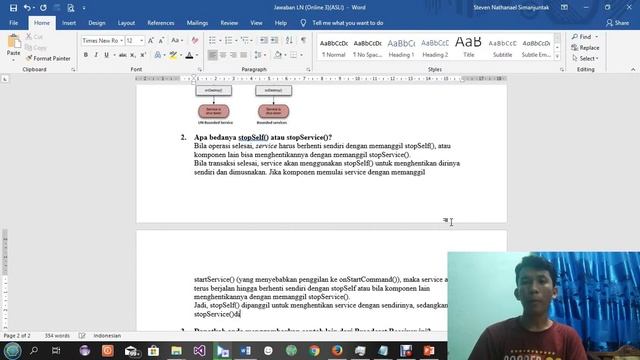Open the Borders dropdown arrow
The width and height of the screenshot is (640, 360).
click(x=301, y=55)
